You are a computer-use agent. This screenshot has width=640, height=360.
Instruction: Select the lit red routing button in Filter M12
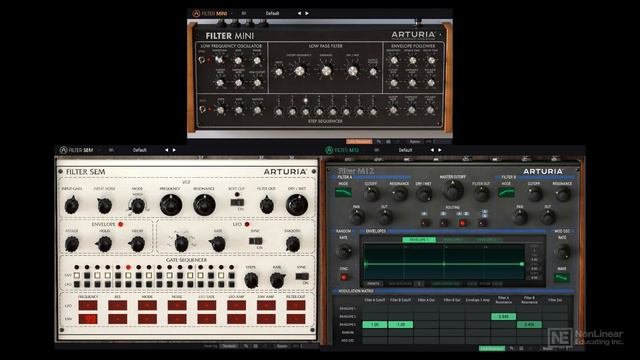[x=462, y=223]
